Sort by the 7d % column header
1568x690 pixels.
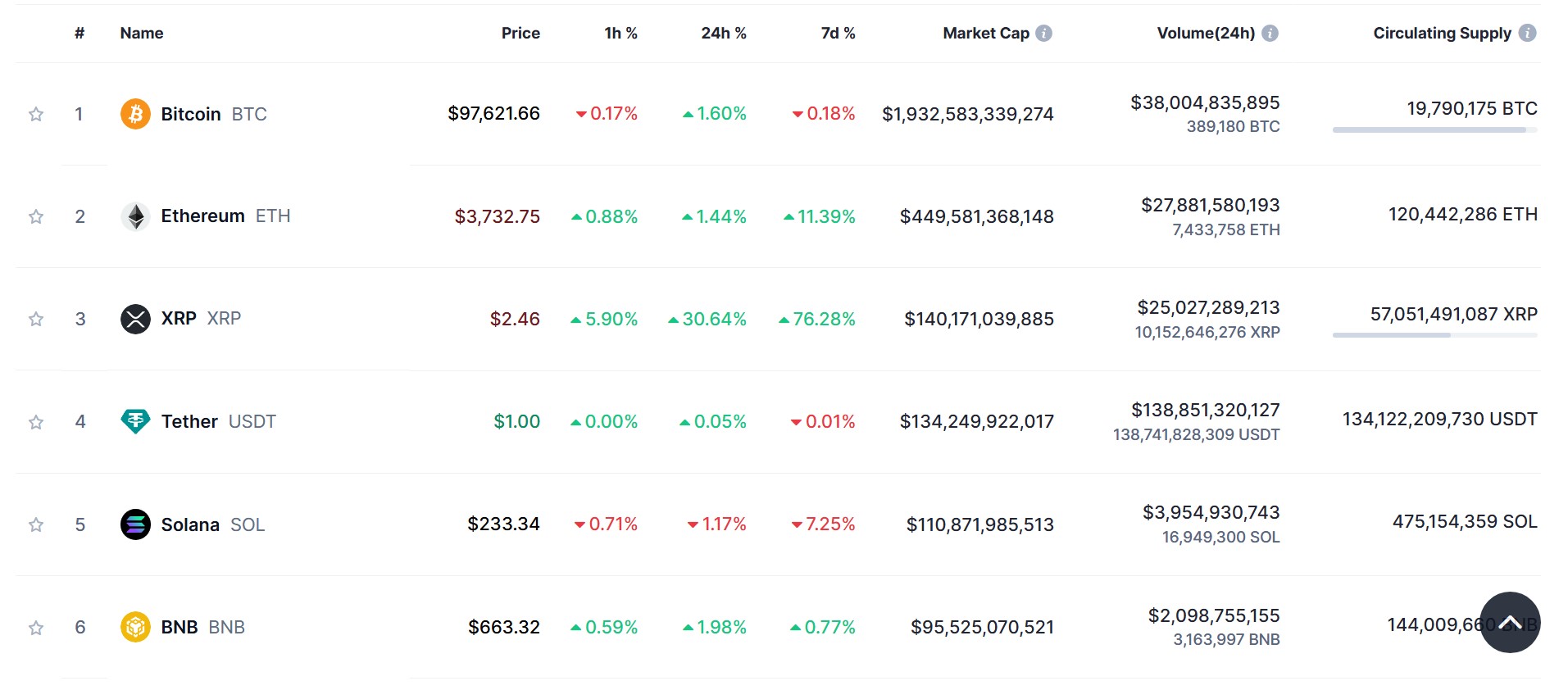(x=838, y=34)
